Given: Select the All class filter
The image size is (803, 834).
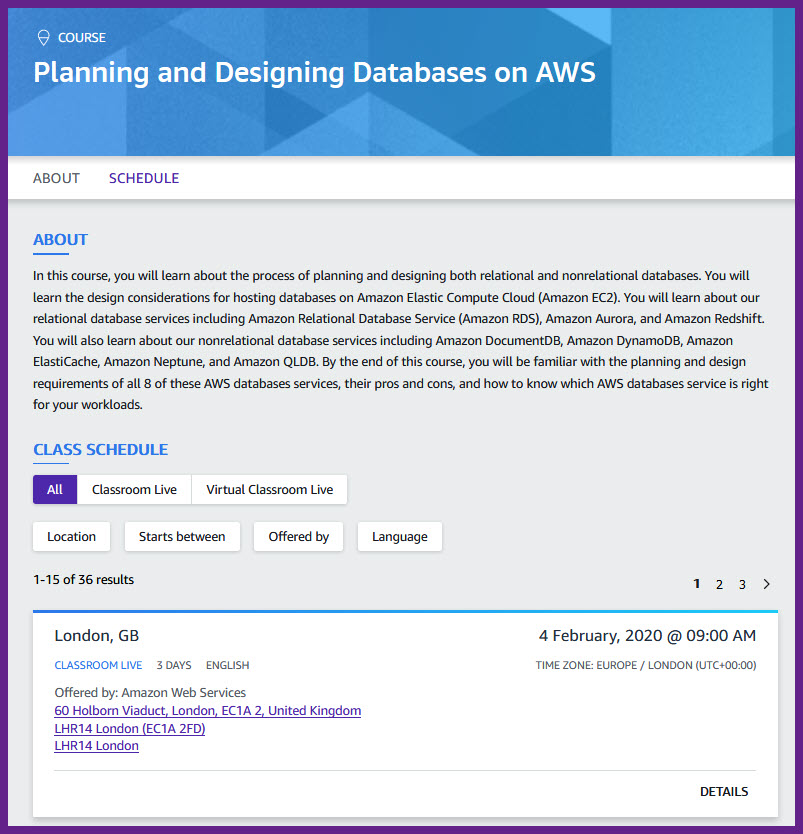Looking at the screenshot, I should point(55,489).
